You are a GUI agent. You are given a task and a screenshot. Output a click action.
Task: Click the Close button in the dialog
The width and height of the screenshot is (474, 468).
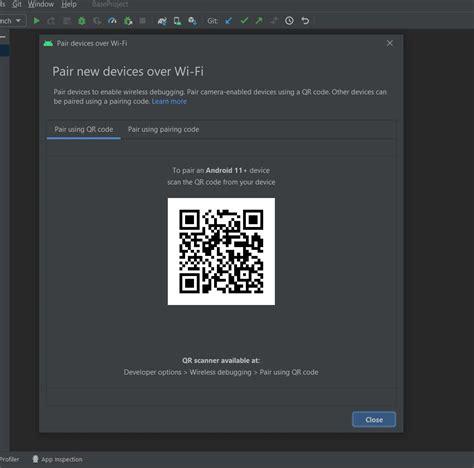click(374, 420)
